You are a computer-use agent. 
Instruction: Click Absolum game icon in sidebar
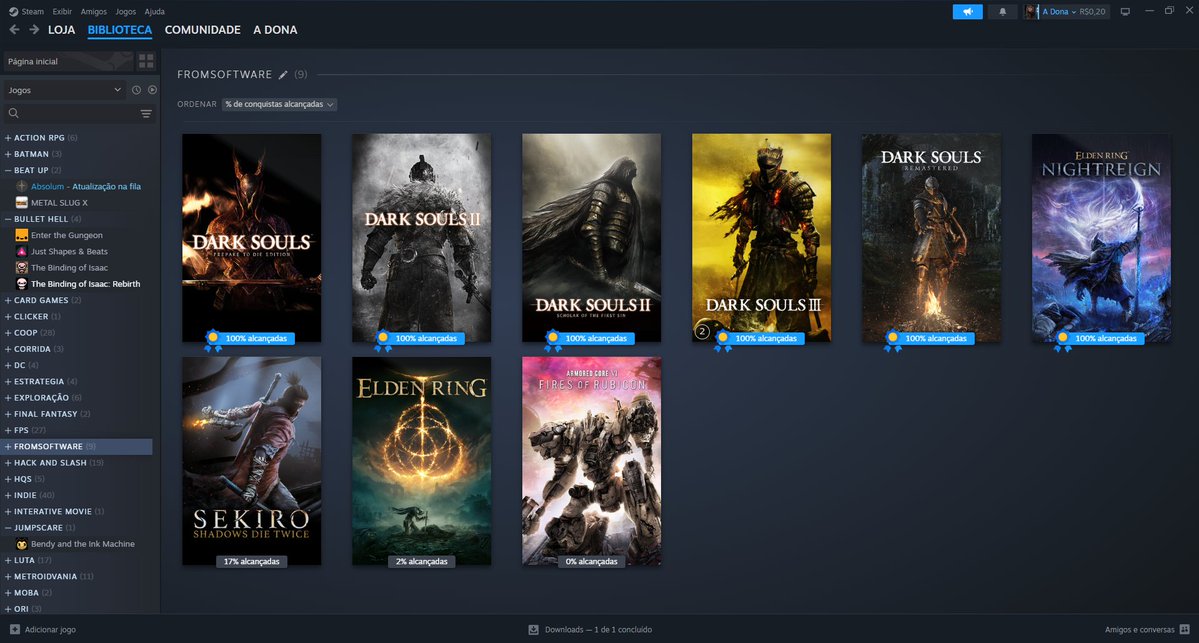tap(21, 186)
